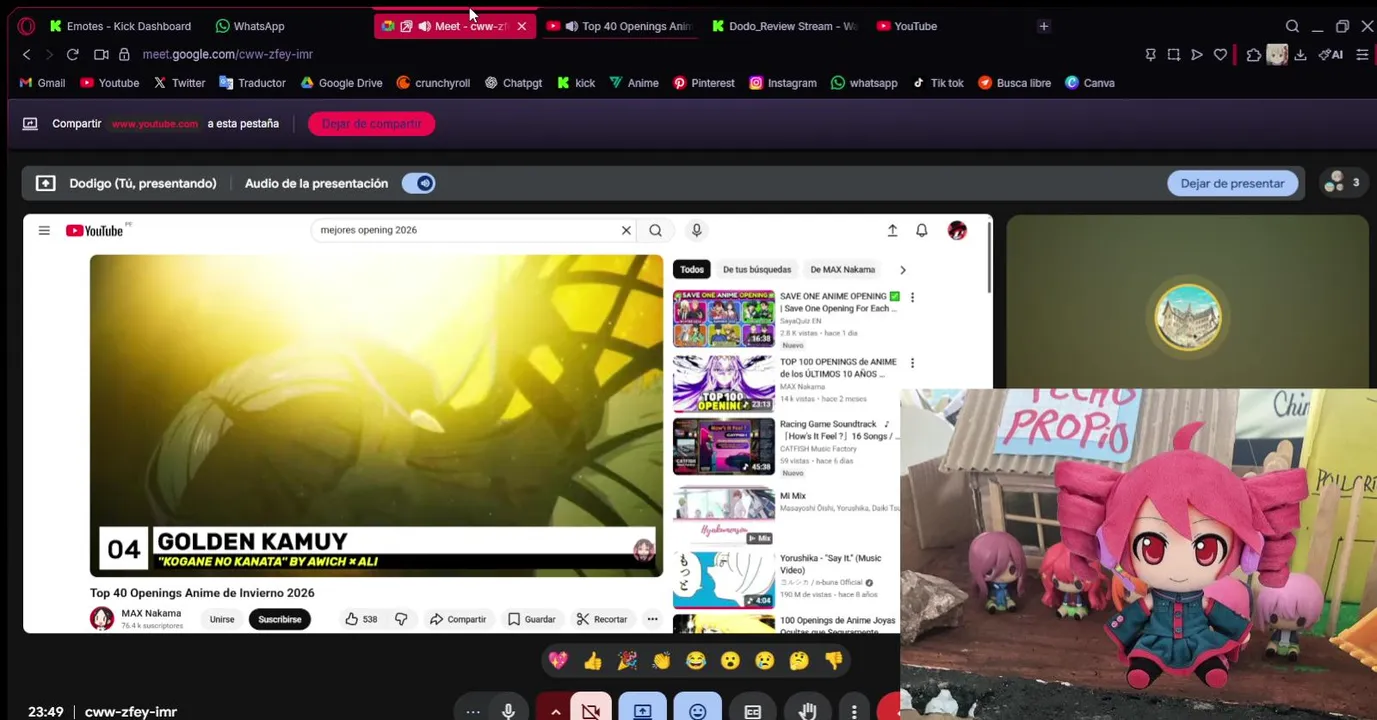This screenshot has height=720, width=1377.
Task: Open Meet more options vertical dots
Action: [854, 711]
